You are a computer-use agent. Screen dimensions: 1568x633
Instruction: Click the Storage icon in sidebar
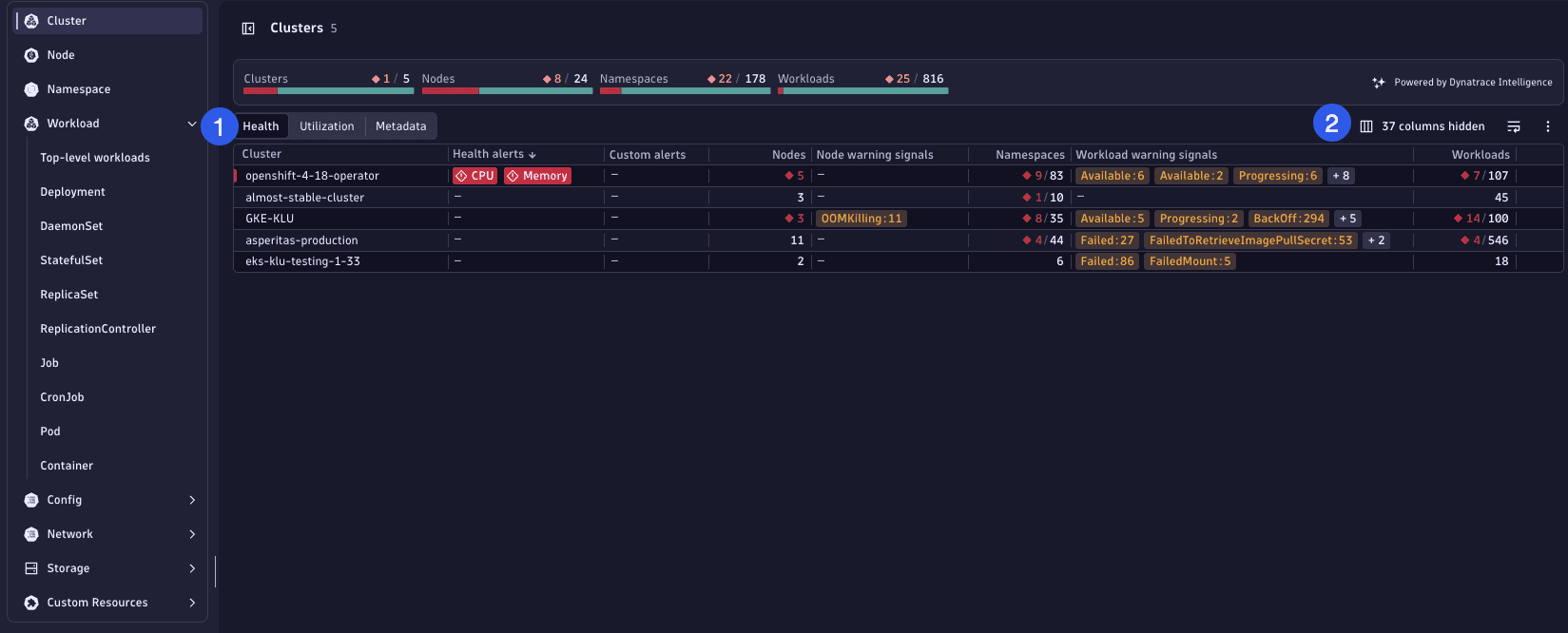(31, 568)
